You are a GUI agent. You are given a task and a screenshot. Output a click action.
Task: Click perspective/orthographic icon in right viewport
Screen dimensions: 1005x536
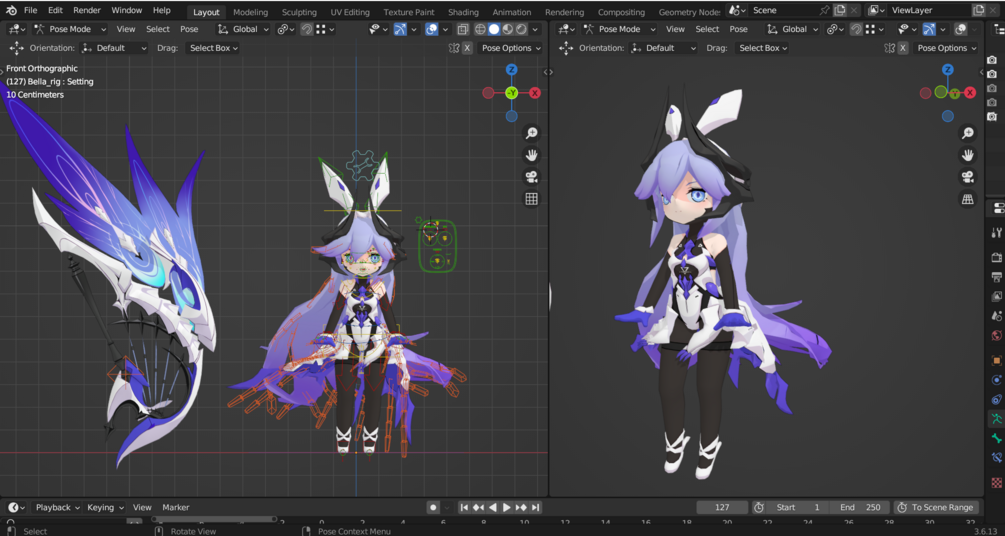tap(968, 199)
